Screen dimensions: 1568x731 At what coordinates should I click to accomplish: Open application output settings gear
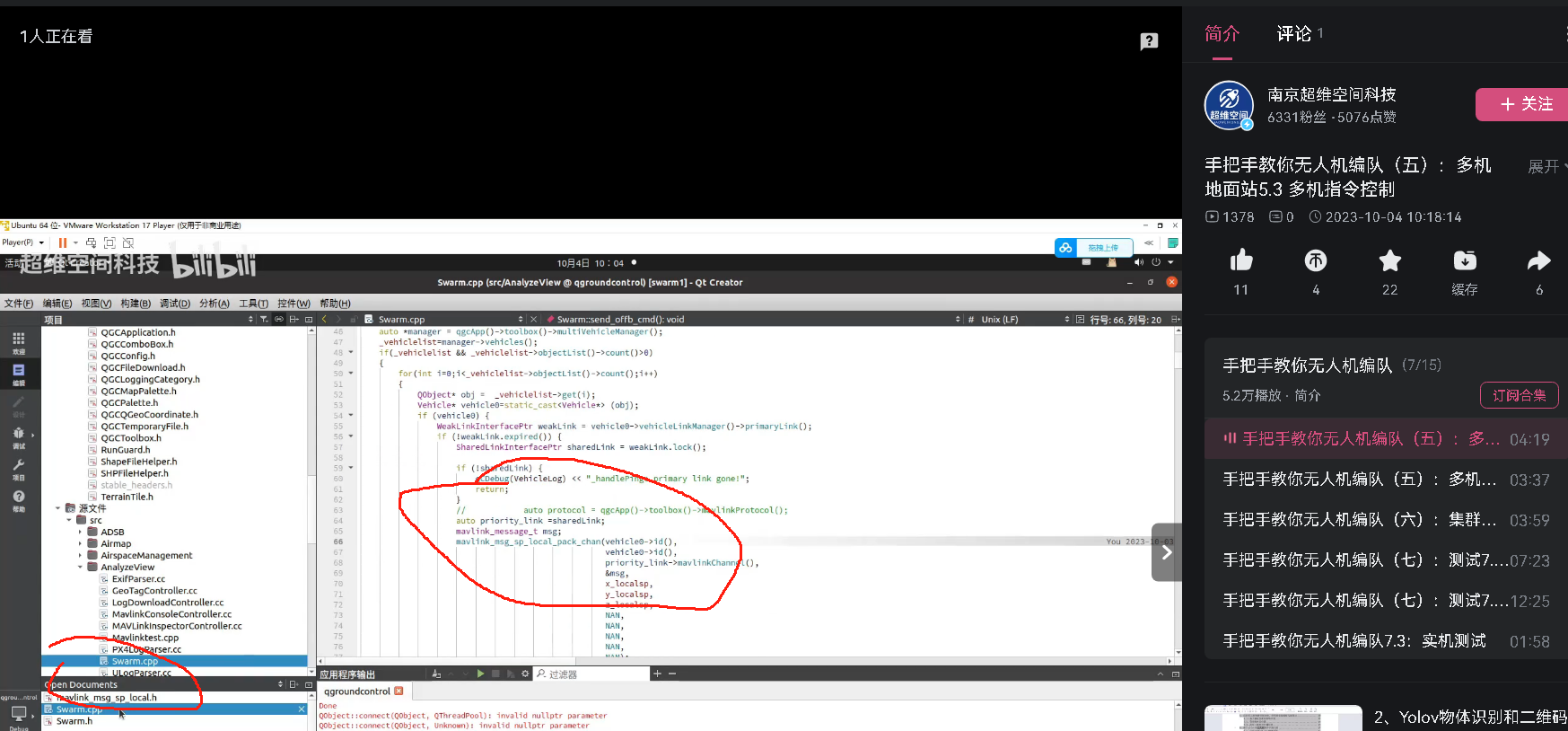point(526,674)
